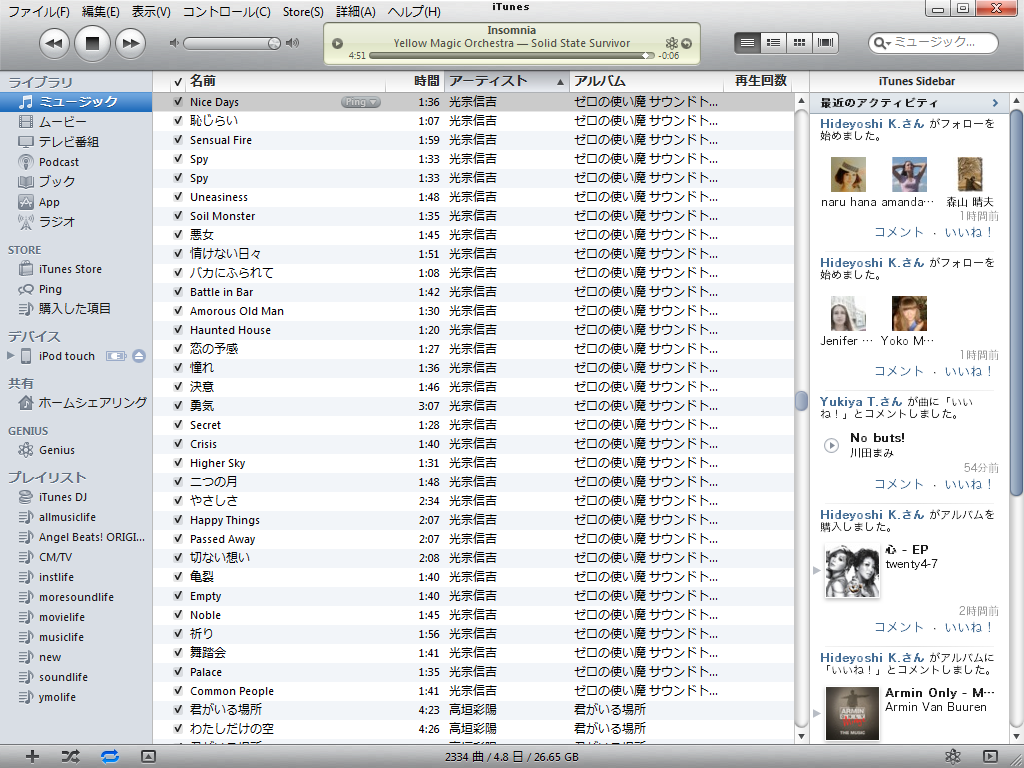The height and width of the screenshot is (768, 1024).
Task: Click the music search field
Action: click(933, 43)
